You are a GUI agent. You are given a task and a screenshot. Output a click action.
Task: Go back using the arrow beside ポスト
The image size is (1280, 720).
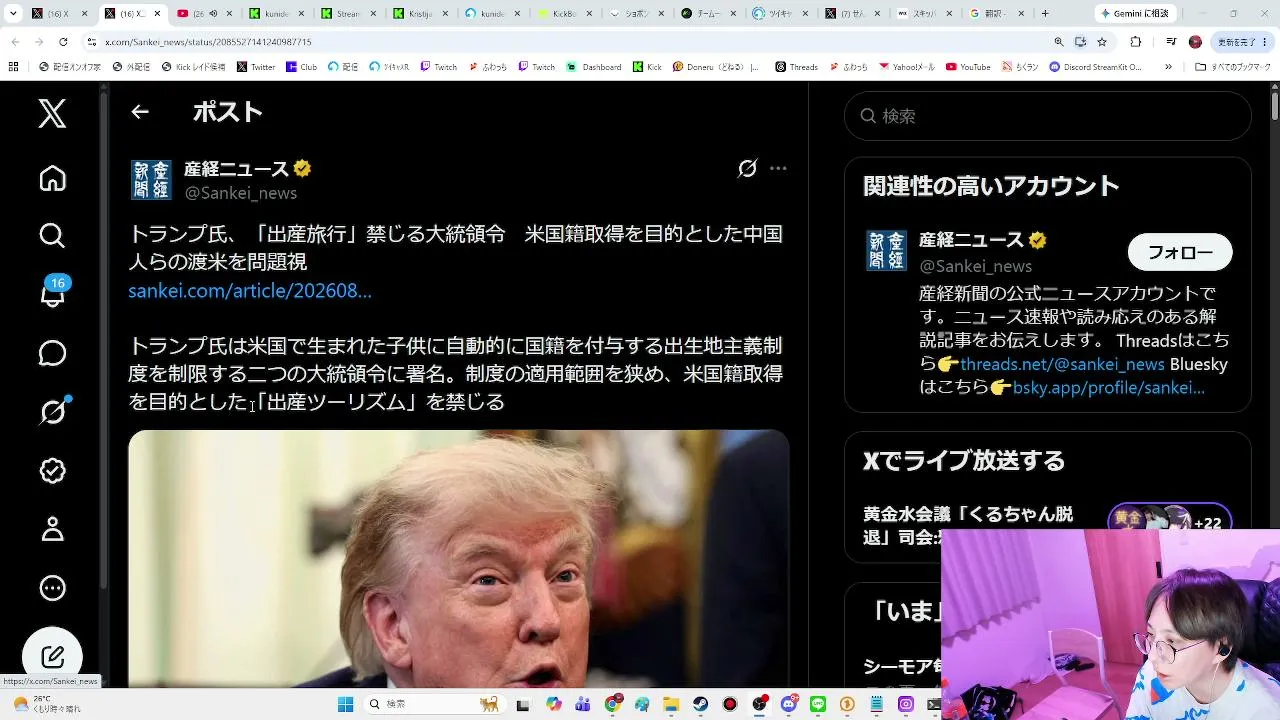pyautogui.click(x=140, y=112)
